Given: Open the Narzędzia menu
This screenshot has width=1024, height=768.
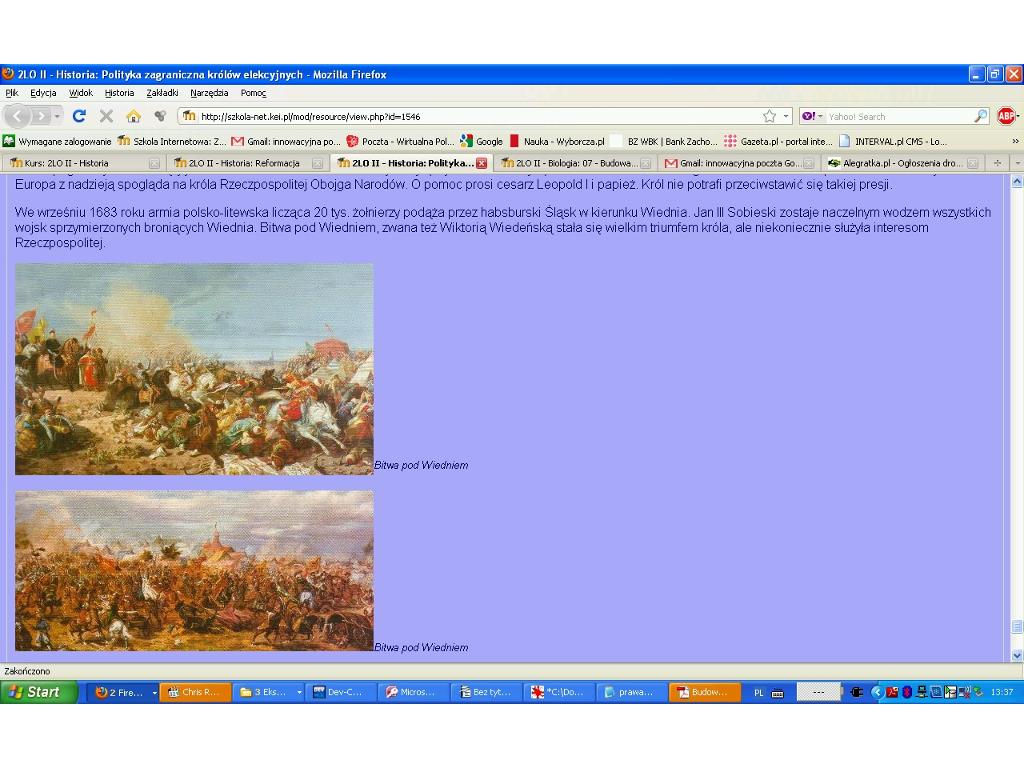Looking at the screenshot, I should [209, 93].
